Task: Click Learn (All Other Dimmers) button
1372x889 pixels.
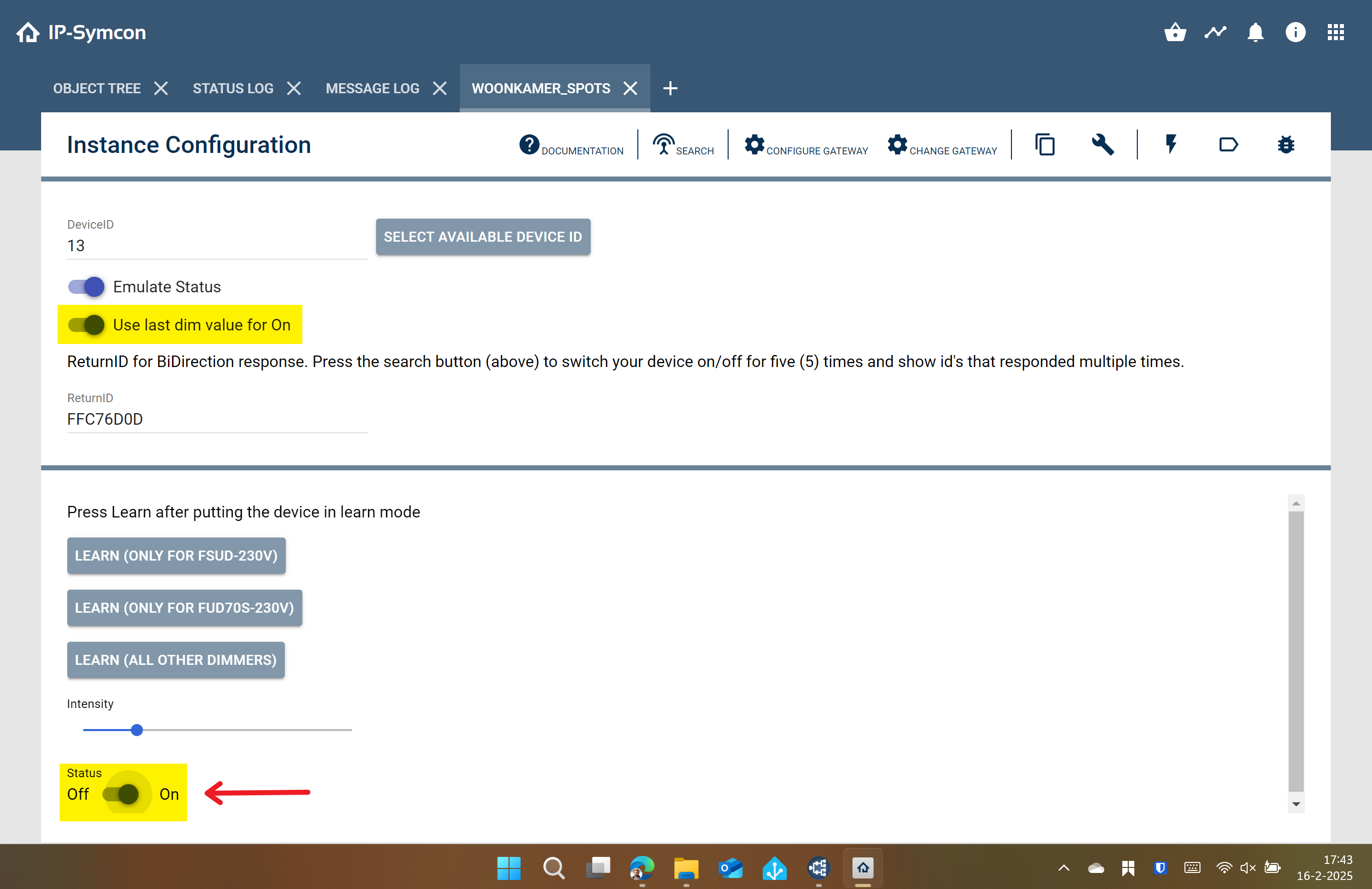Action: [176, 659]
